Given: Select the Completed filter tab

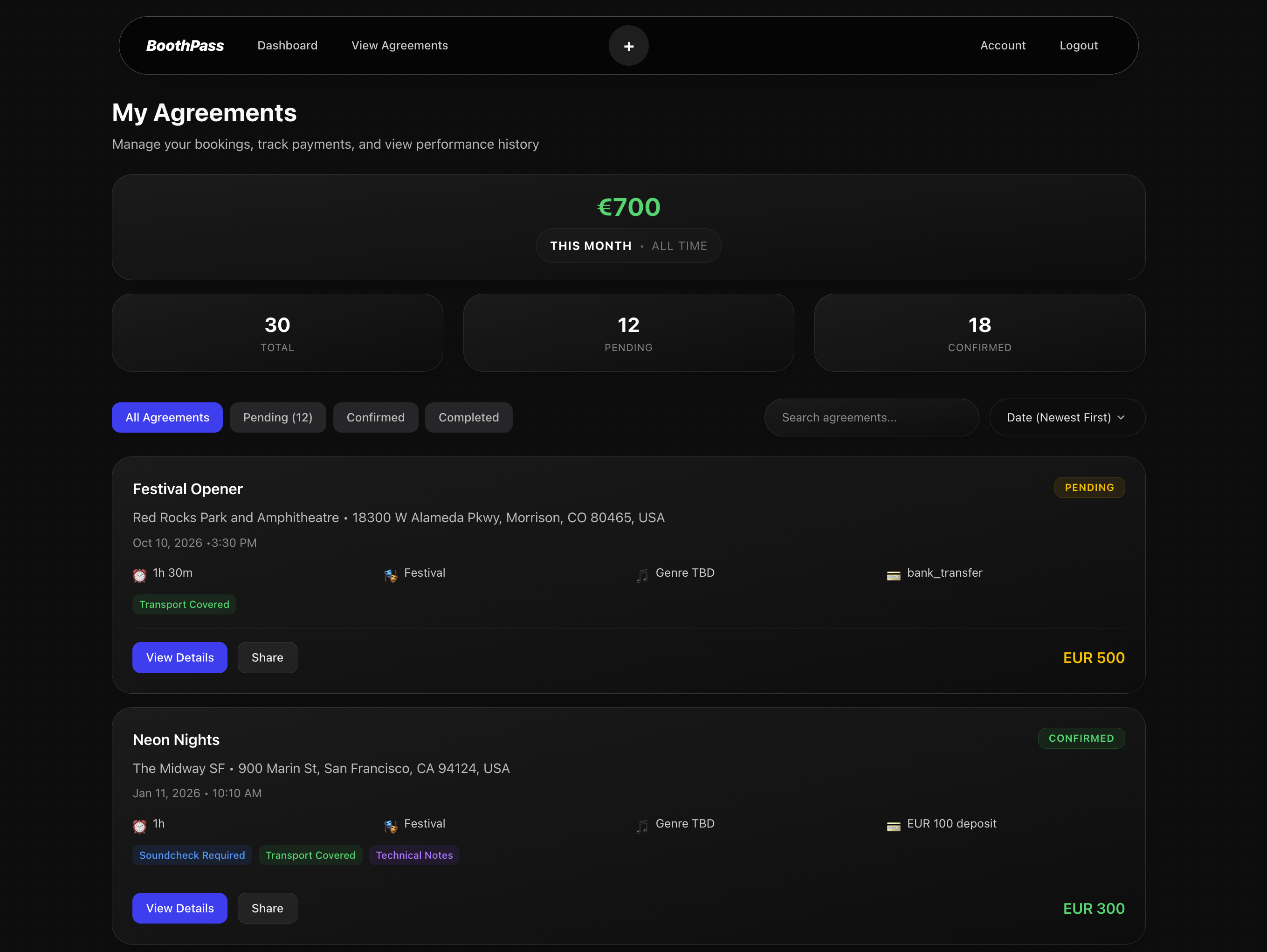Looking at the screenshot, I should 468,417.
